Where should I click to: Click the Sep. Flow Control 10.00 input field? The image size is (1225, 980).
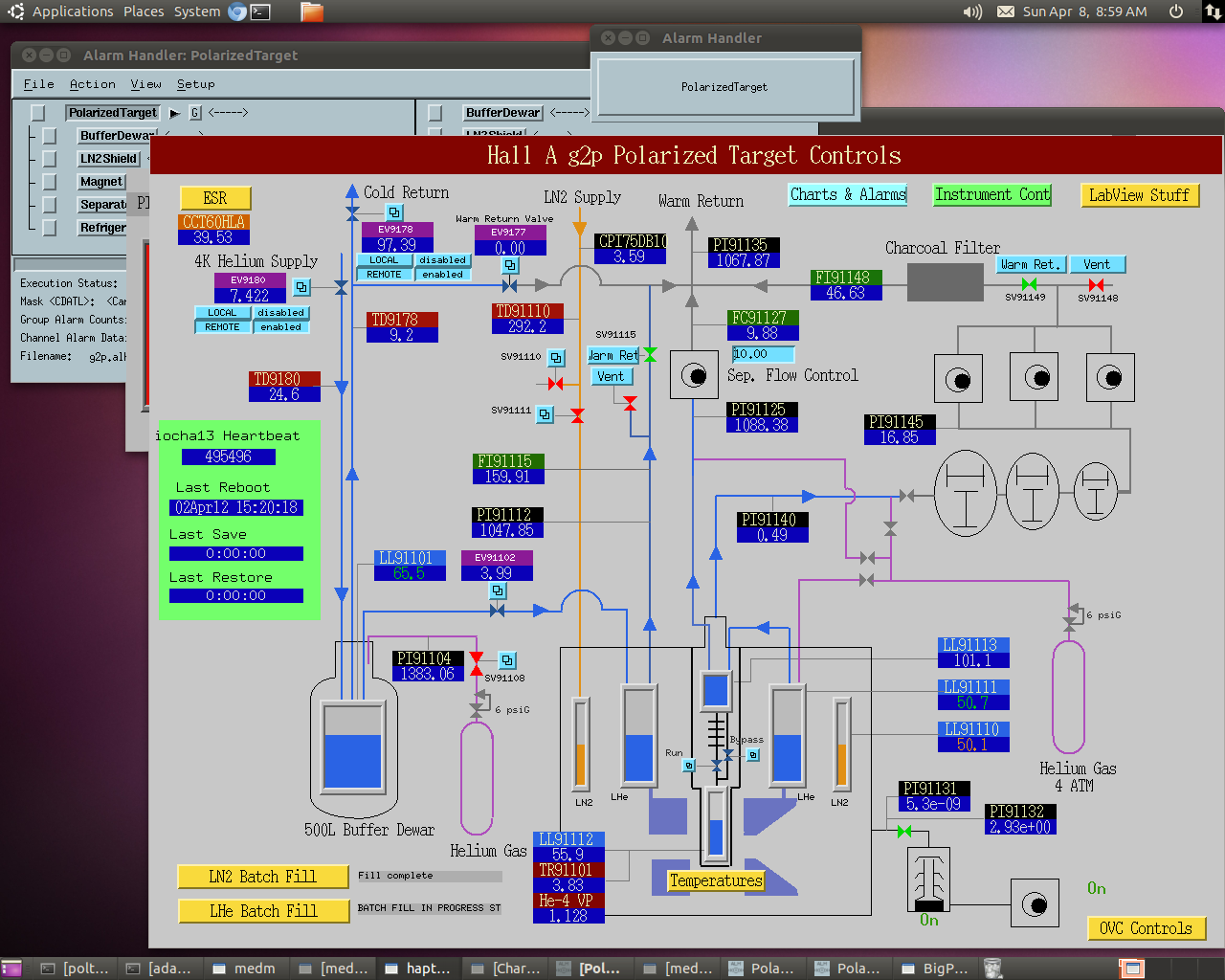point(763,354)
